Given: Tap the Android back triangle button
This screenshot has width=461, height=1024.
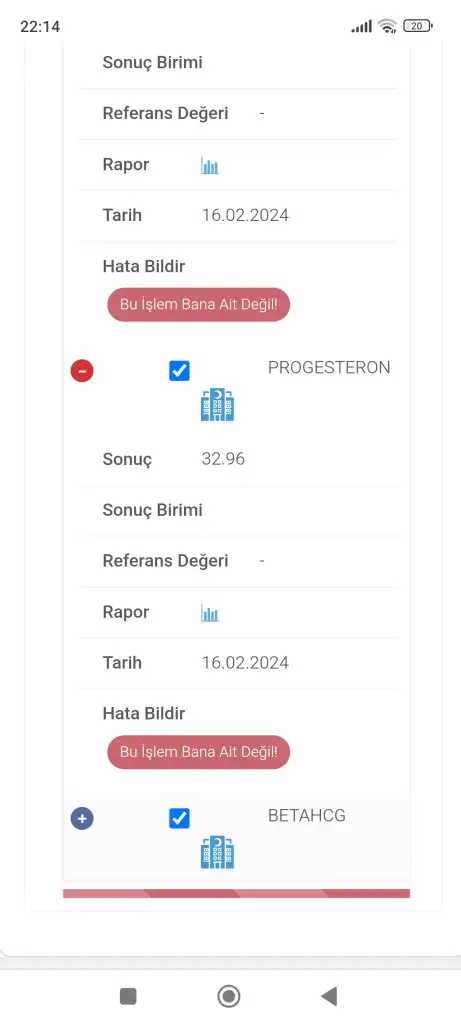Looking at the screenshot, I should click(329, 996).
